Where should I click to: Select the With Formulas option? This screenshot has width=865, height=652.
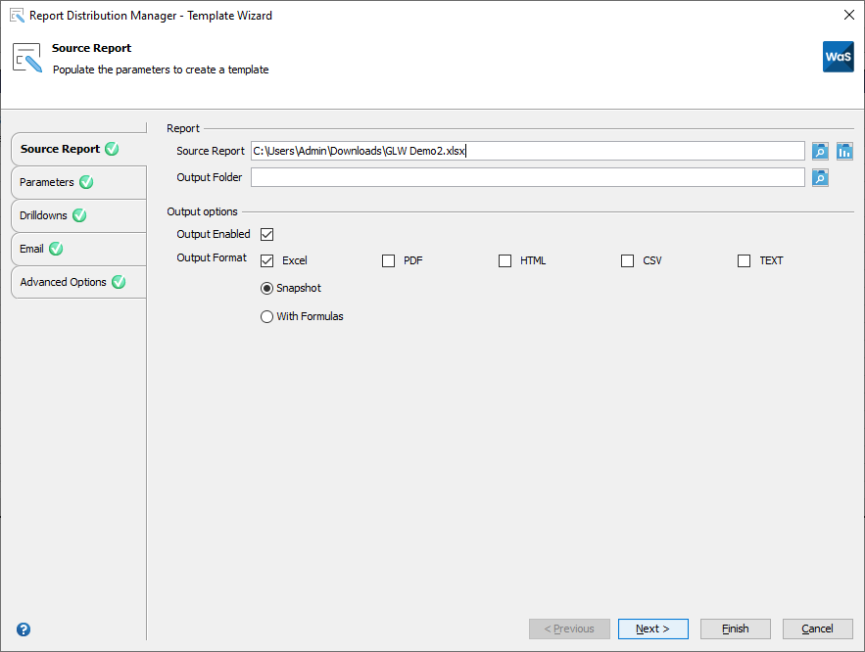(266, 315)
